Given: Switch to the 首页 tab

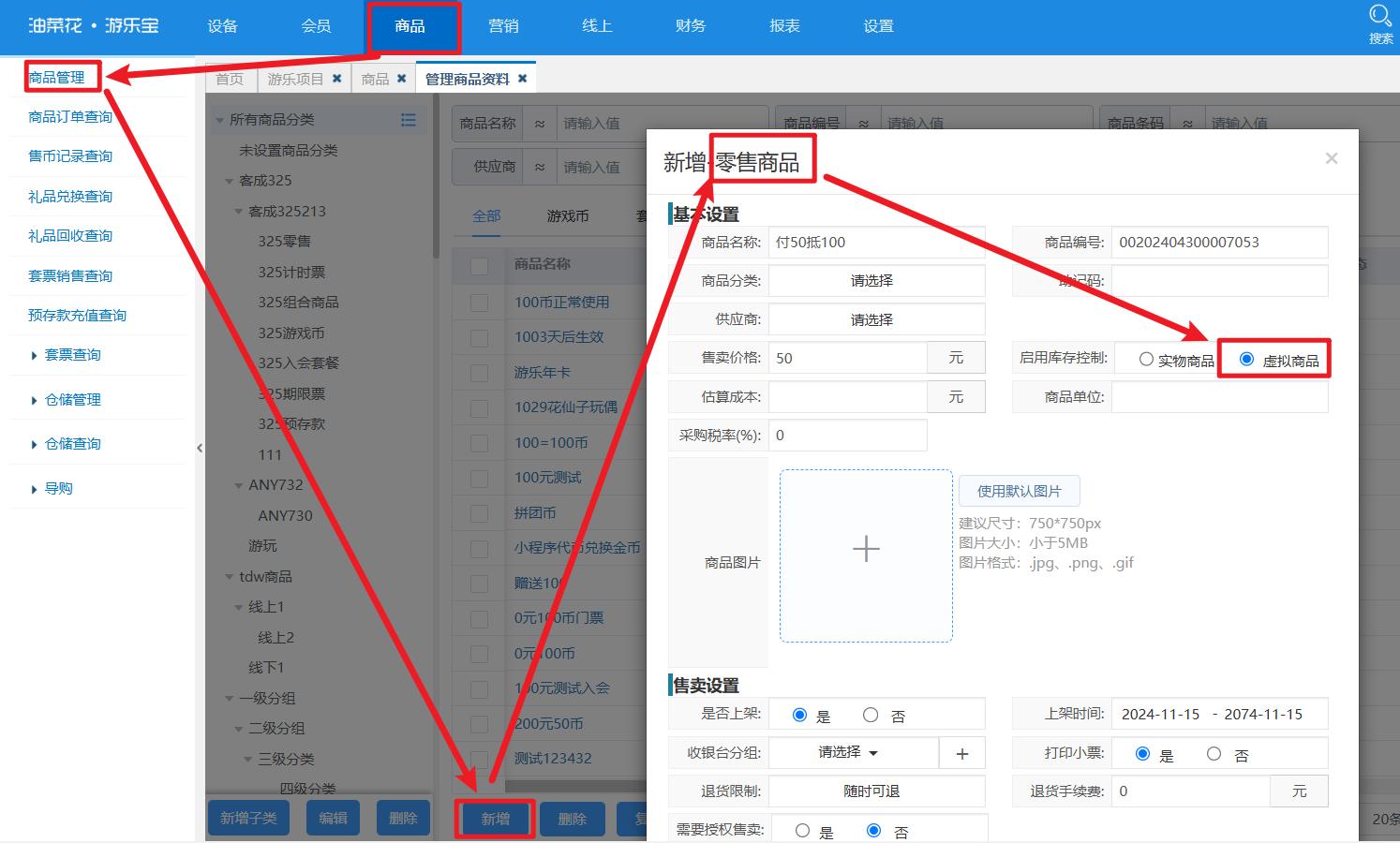Looking at the screenshot, I should pyautogui.click(x=230, y=79).
